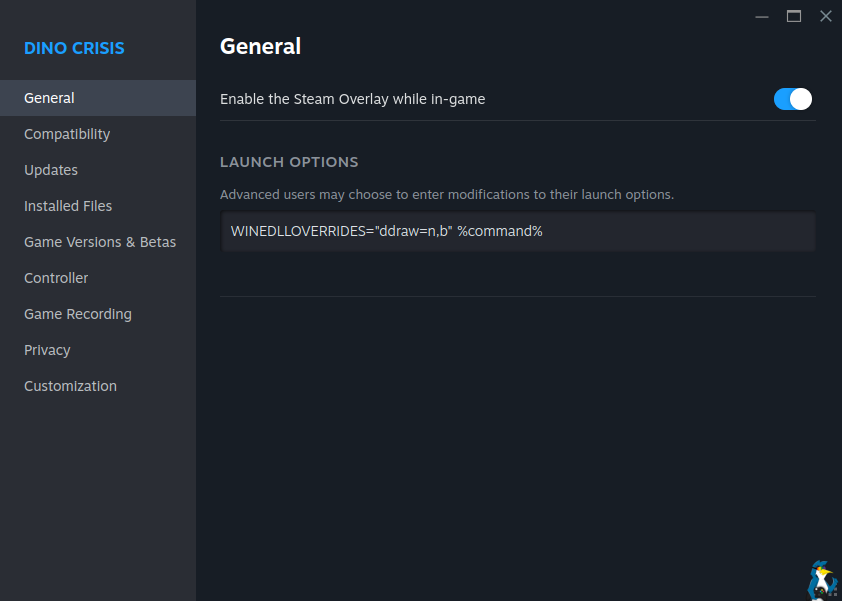Show the Game Recording options
This screenshot has width=842, height=601.
pos(78,314)
